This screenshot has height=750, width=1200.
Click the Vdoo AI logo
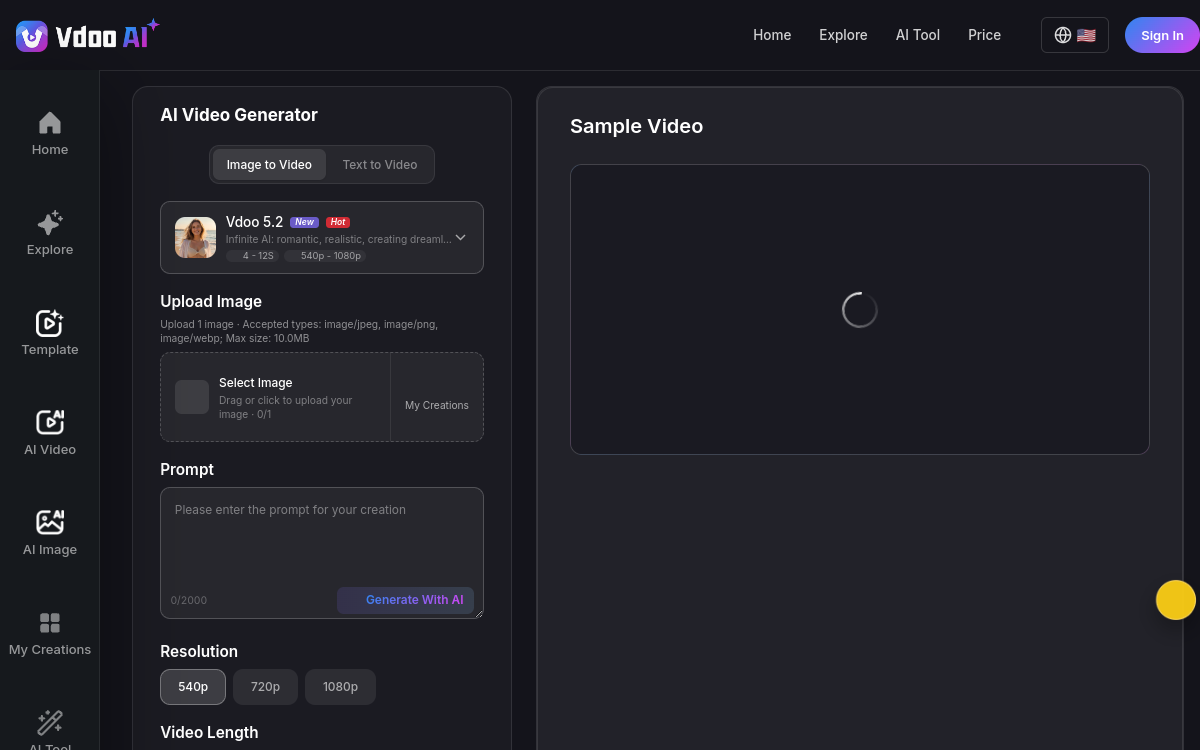tap(88, 36)
